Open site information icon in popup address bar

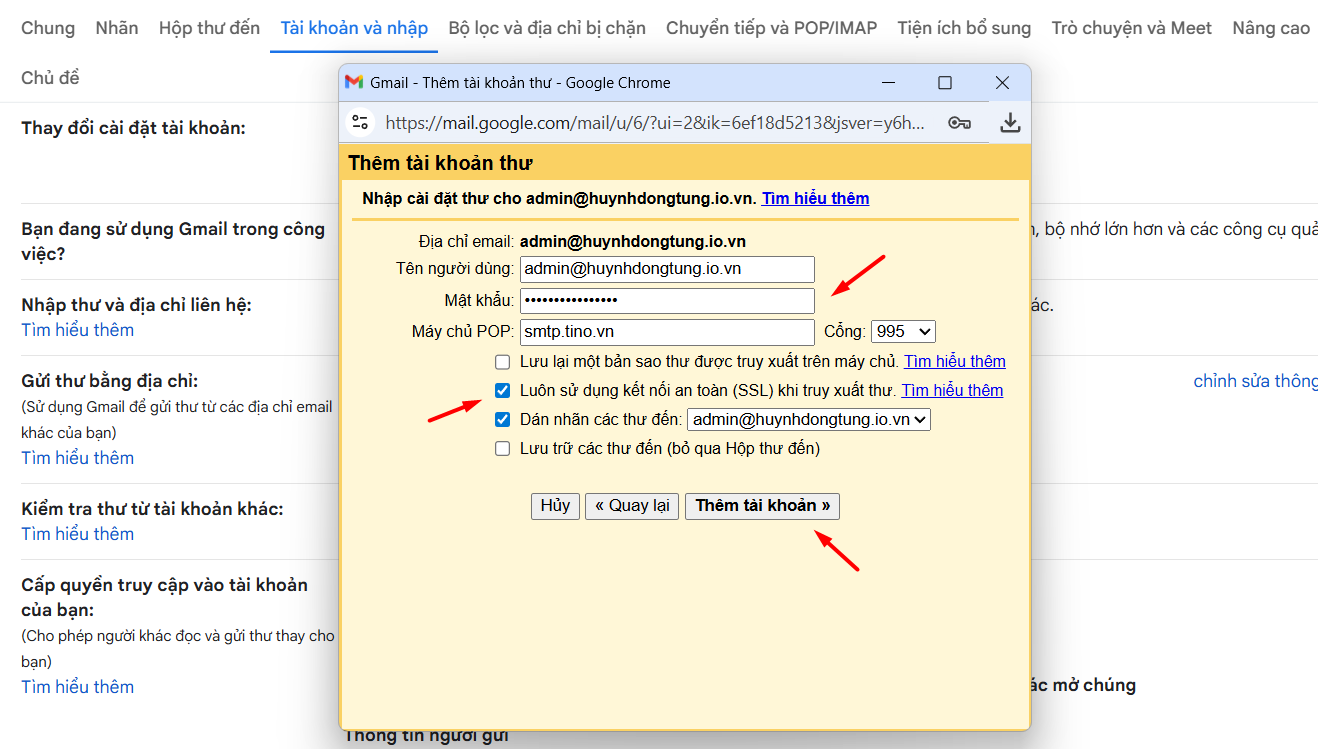point(361,122)
